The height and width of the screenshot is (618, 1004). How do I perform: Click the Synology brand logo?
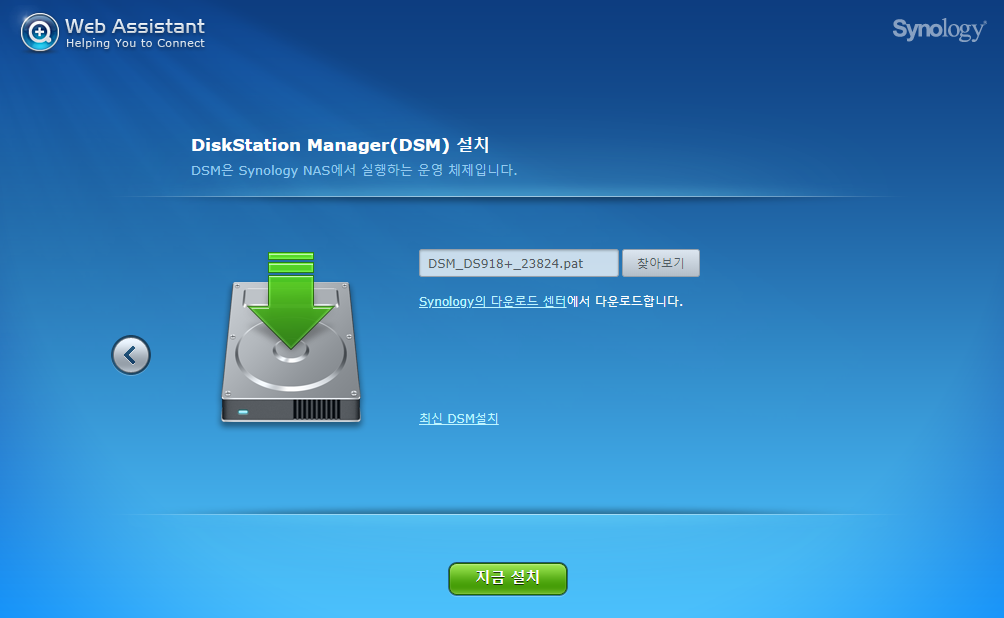[939, 29]
